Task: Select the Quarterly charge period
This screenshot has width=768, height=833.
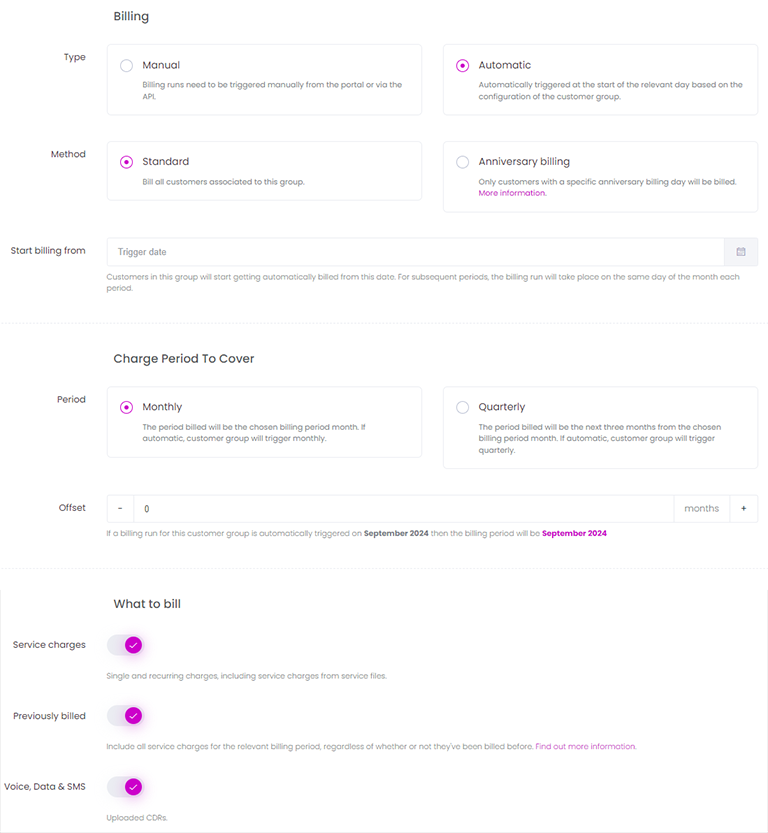Action: (463, 407)
